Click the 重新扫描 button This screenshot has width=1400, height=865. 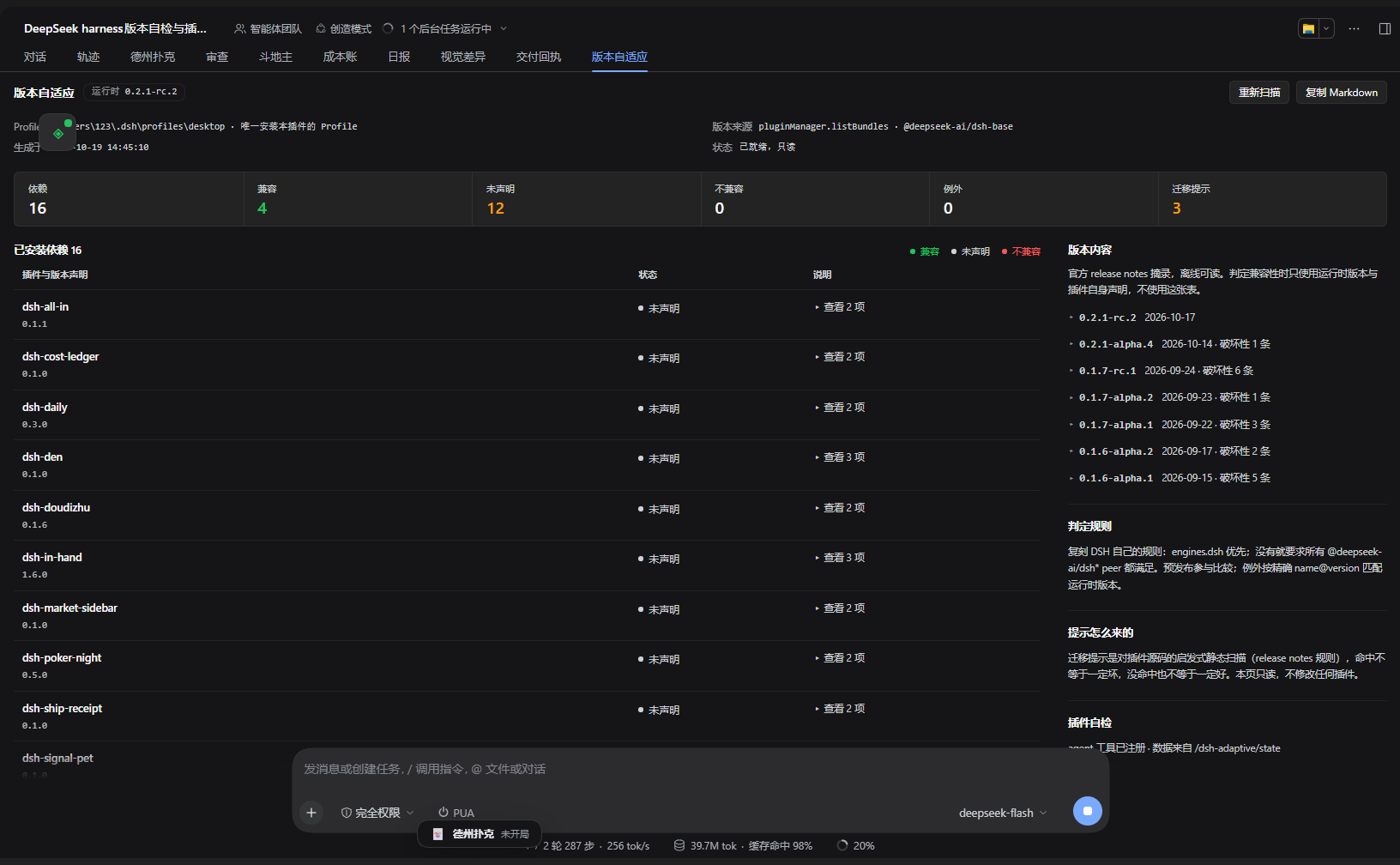[1259, 93]
